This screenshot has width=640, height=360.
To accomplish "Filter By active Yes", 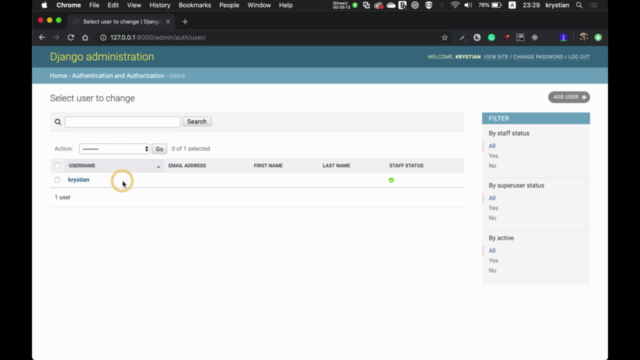I will coord(493,260).
